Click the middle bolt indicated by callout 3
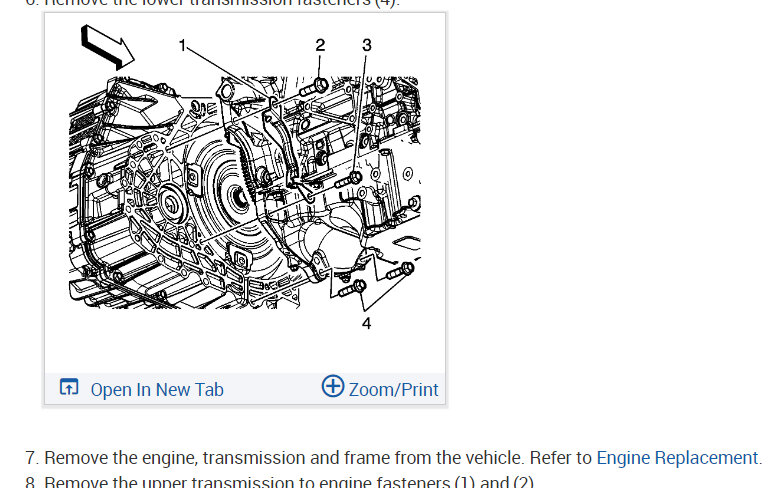The image size is (778, 488). [x=349, y=180]
